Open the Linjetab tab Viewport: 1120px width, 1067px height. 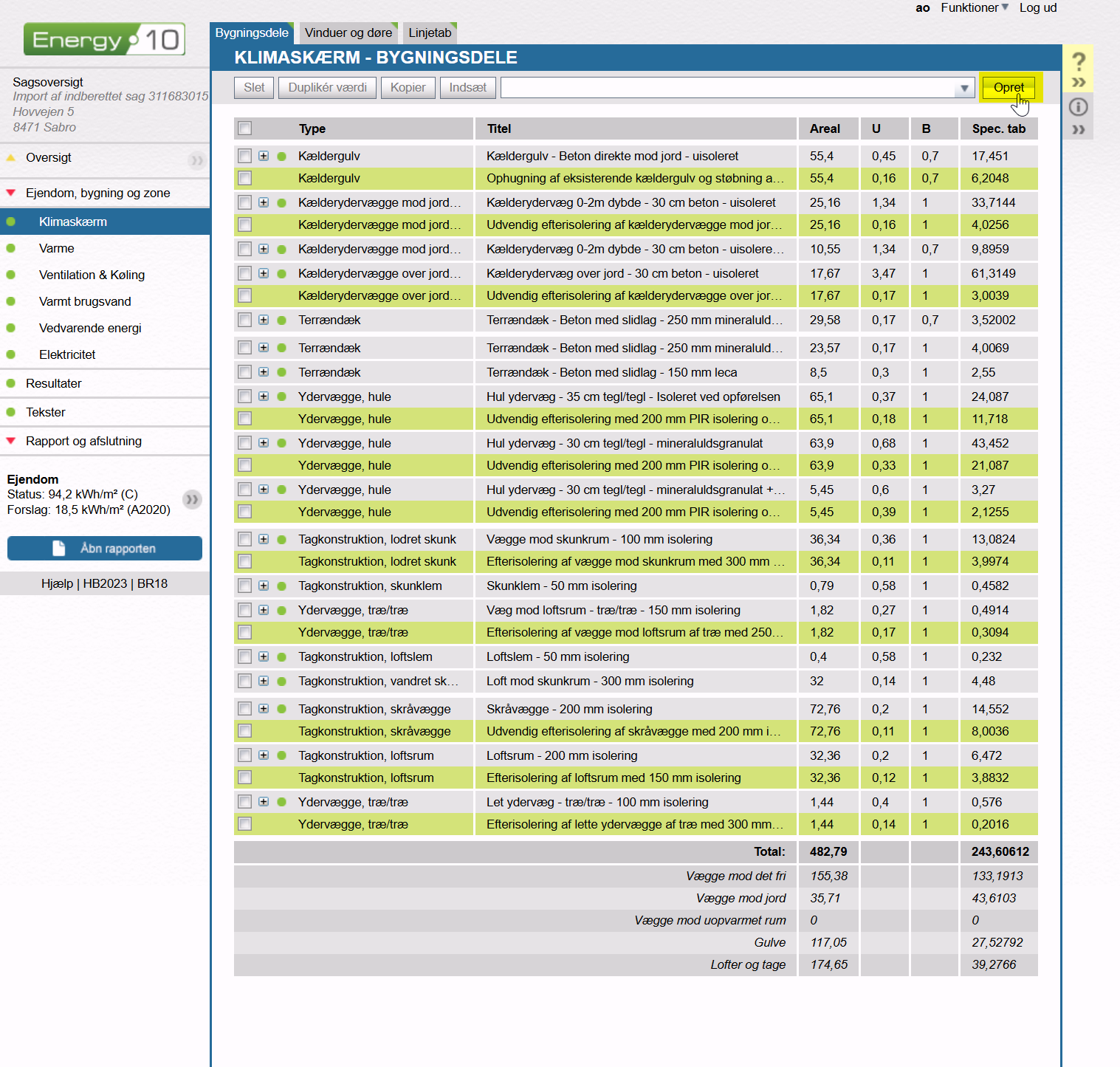pos(430,33)
